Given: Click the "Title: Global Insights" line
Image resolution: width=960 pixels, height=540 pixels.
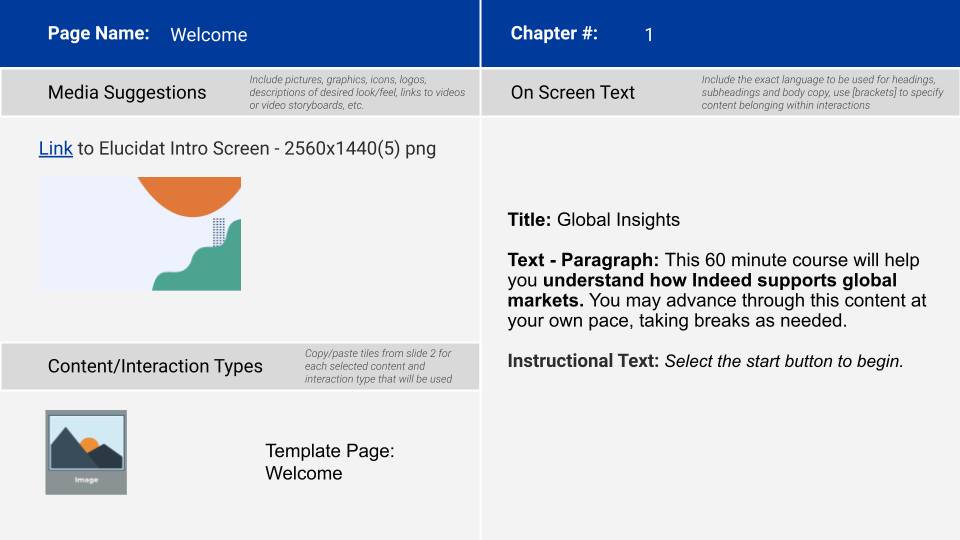Looking at the screenshot, I should coord(593,220).
